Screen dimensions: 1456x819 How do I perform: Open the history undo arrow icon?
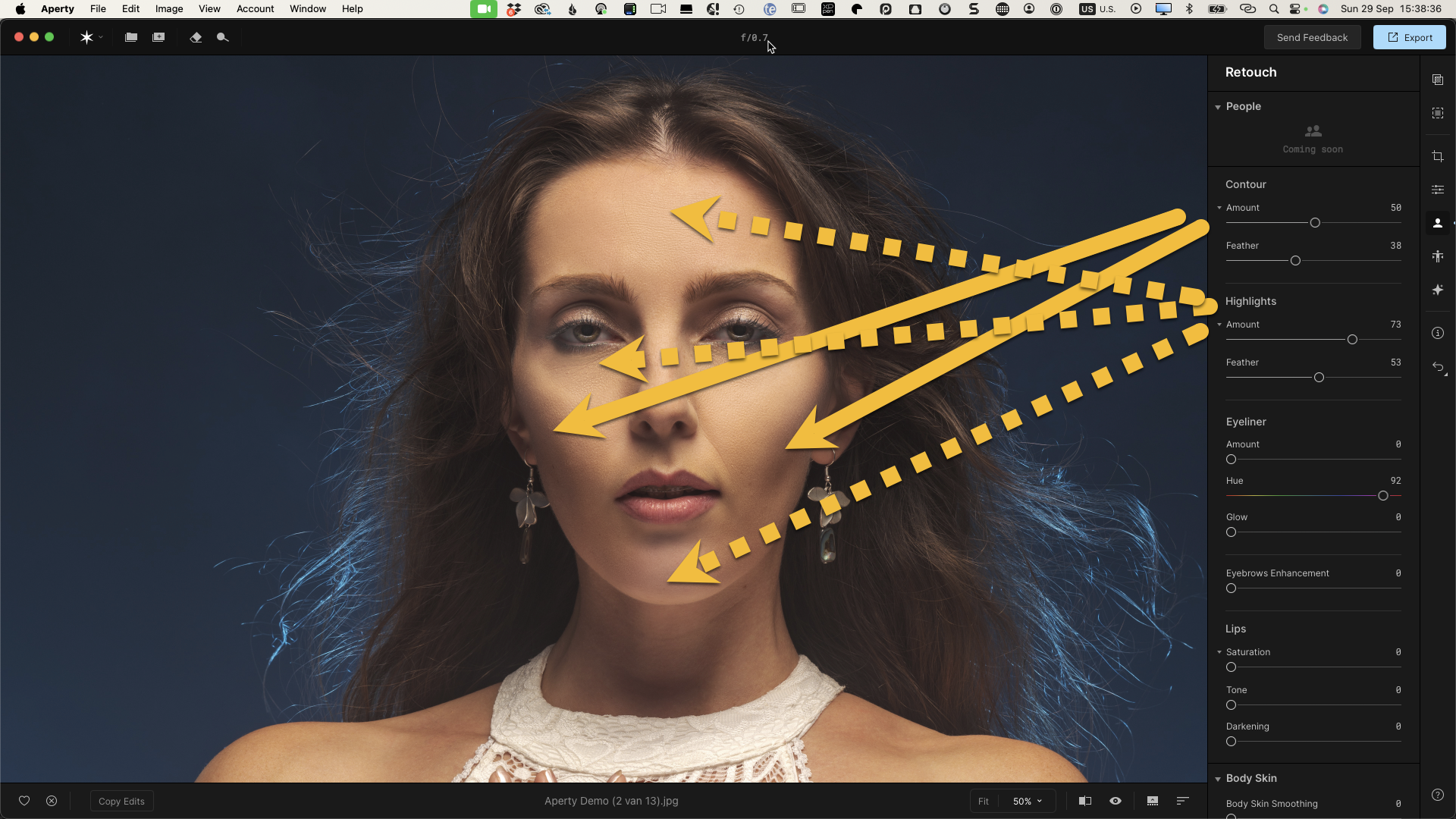coord(1438,367)
